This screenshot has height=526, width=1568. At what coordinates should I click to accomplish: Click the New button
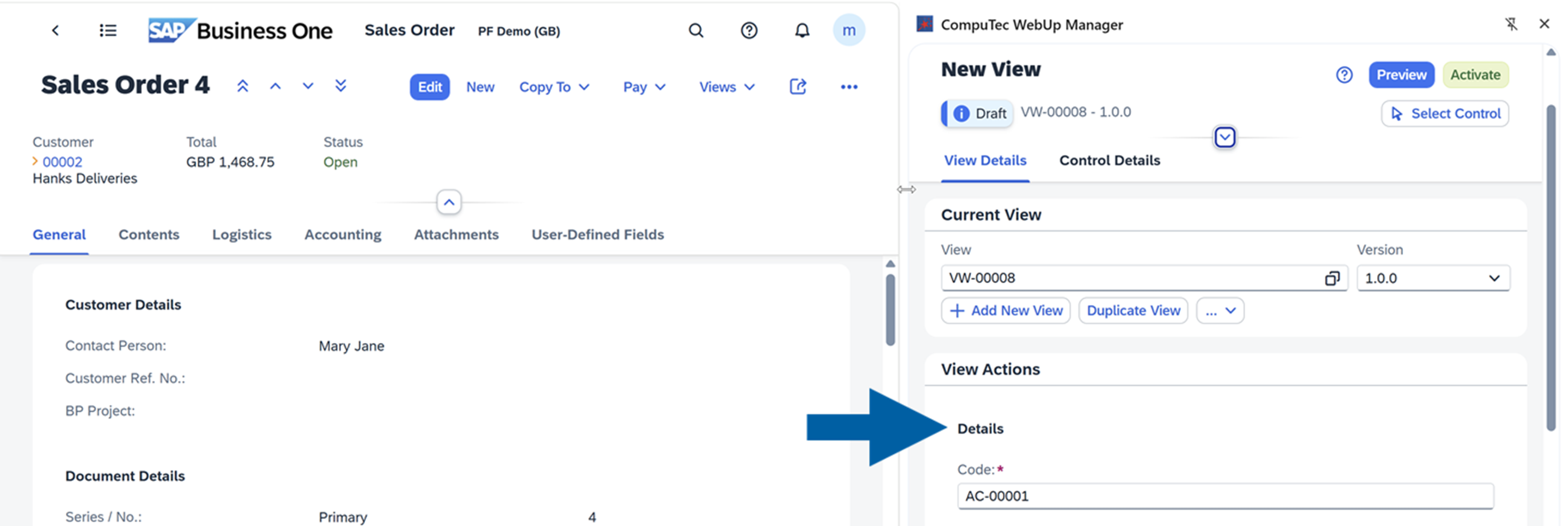click(x=480, y=87)
